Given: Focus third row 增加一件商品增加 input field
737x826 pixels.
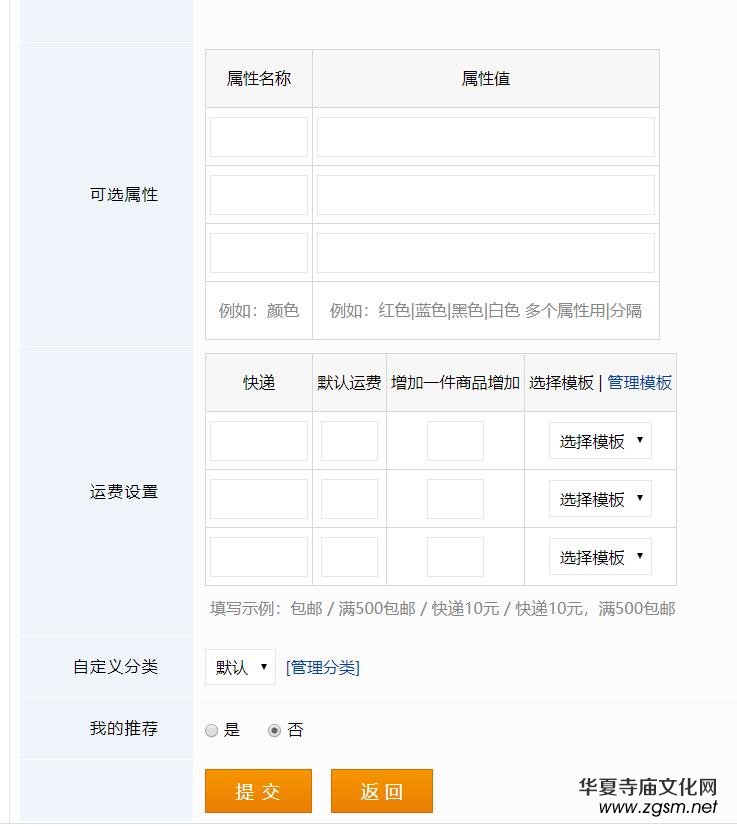Looking at the screenshot, I should (x=455, y=557).
